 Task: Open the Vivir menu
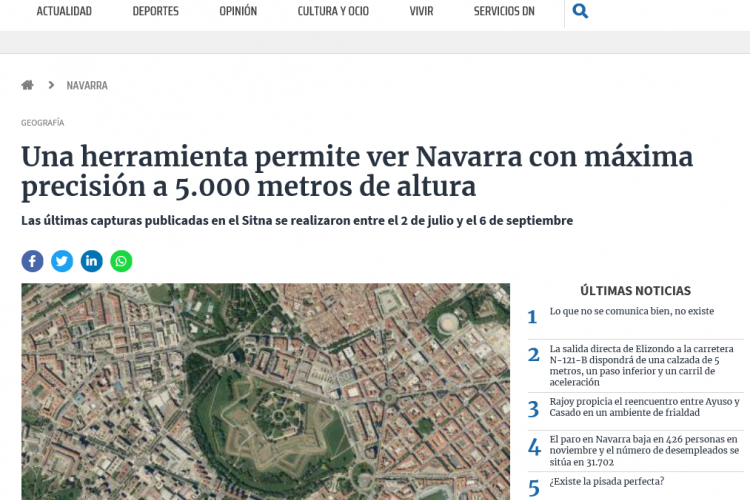(x=421, y=11)
